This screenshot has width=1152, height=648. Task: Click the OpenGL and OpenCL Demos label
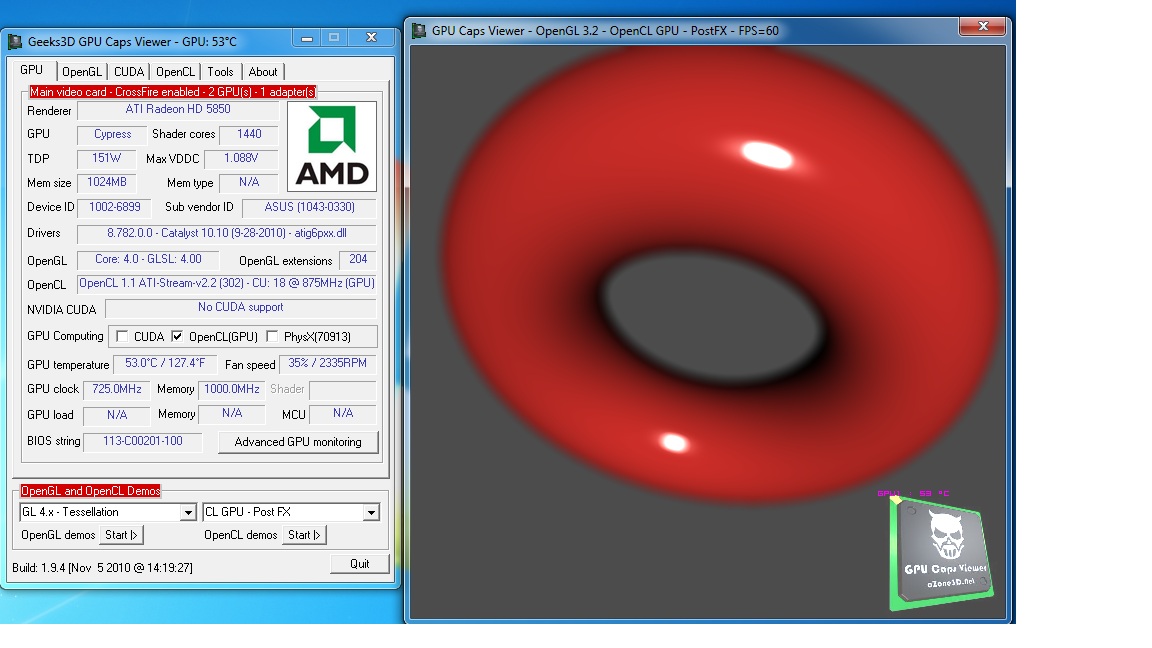pos(90,491)
